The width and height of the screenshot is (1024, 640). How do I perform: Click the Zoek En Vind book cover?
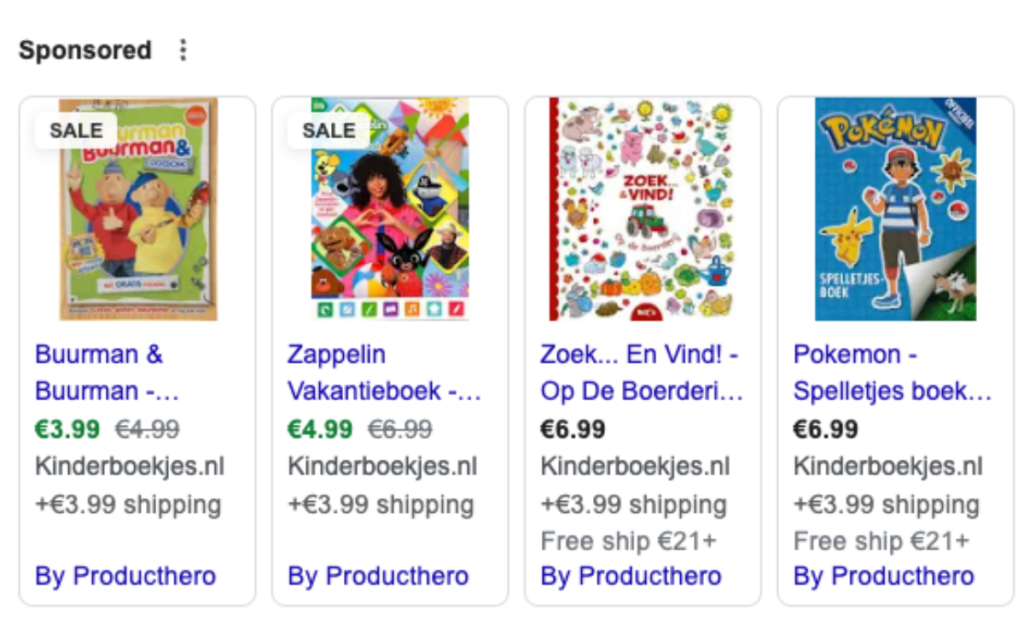pos(643,208)
